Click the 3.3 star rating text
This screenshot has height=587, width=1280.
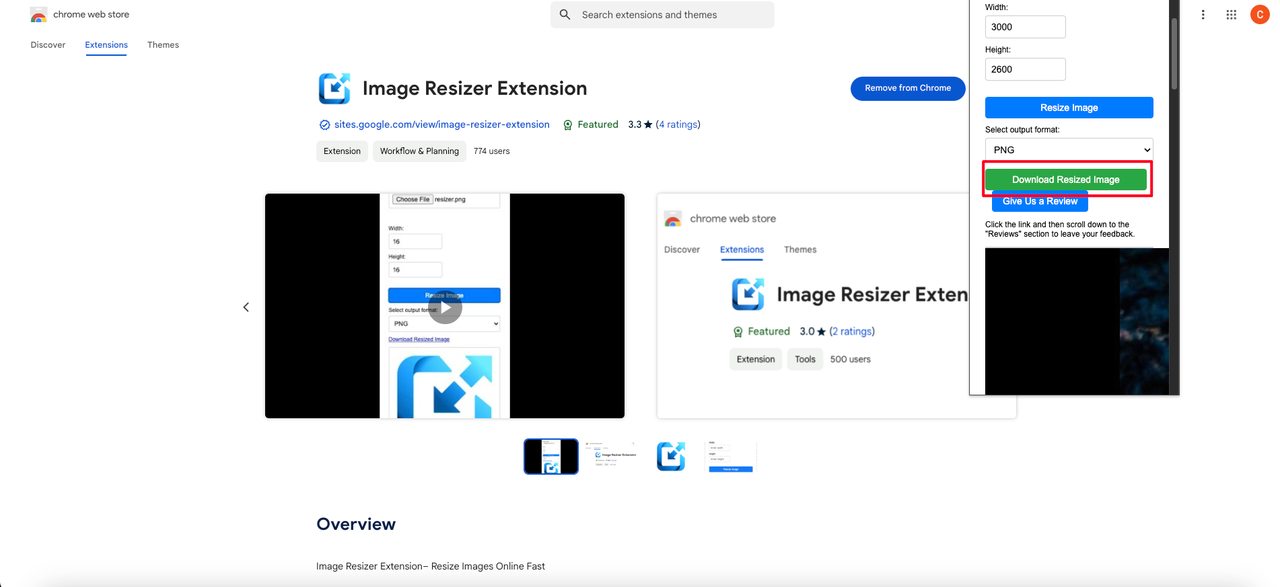pyautogui.click(x=640, y=125)
